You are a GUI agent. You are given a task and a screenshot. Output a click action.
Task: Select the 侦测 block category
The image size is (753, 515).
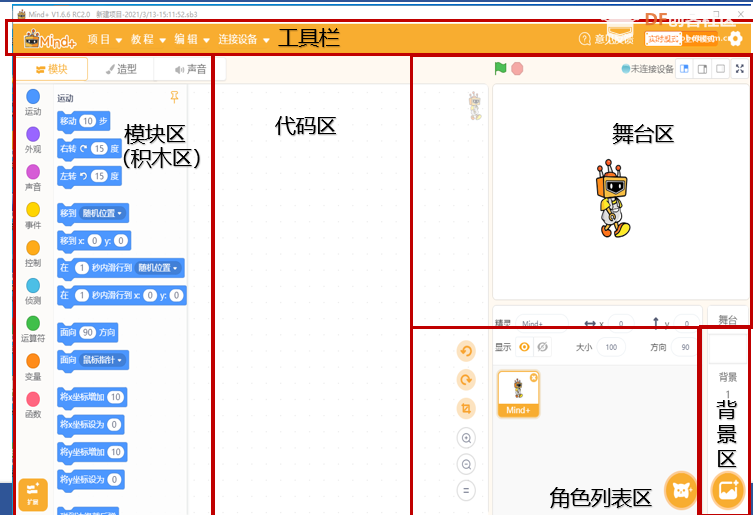pyautogui.click(x=33, y=292)
